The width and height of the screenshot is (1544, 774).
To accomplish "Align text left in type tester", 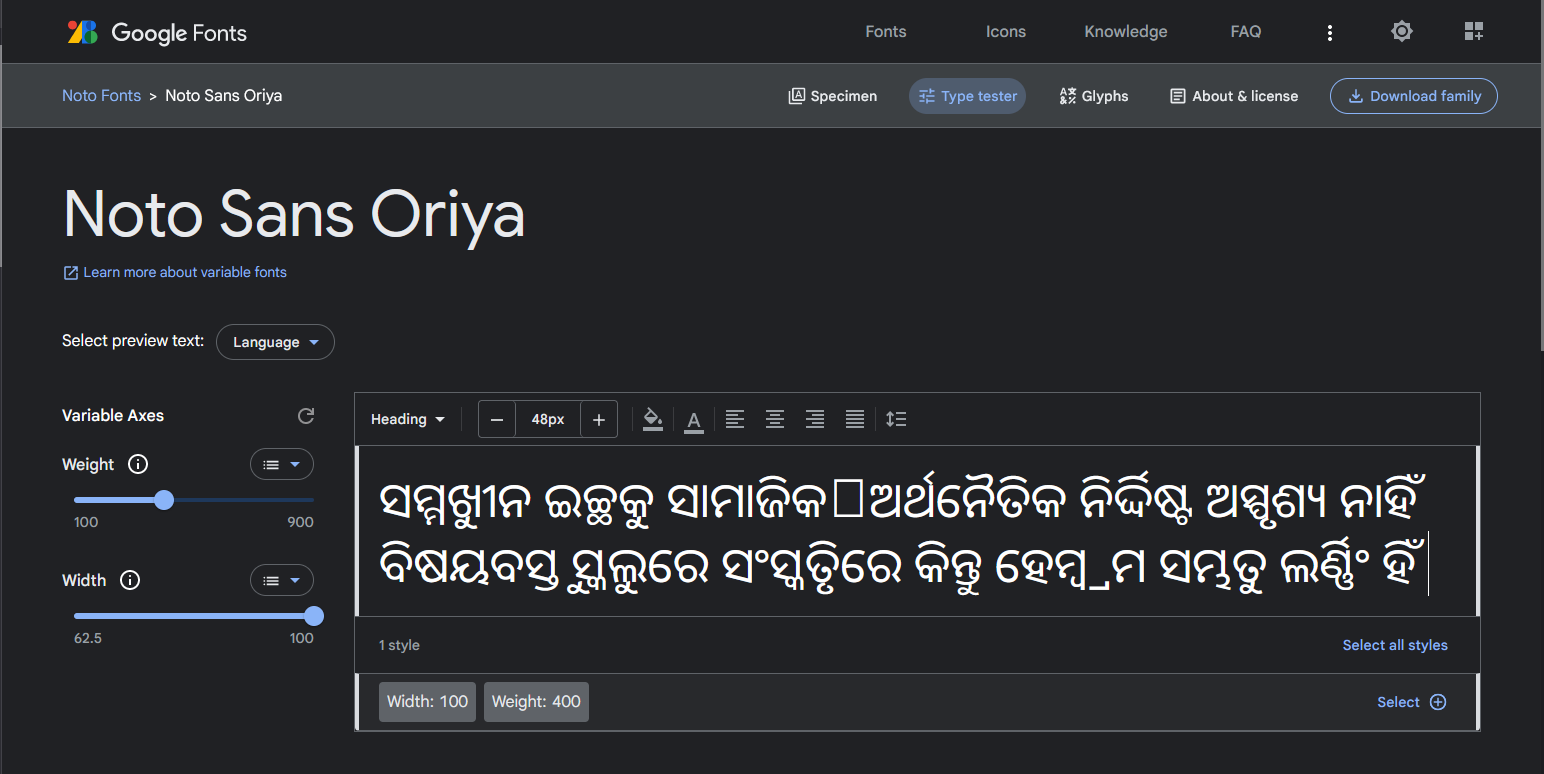I will tap(735, 420).
